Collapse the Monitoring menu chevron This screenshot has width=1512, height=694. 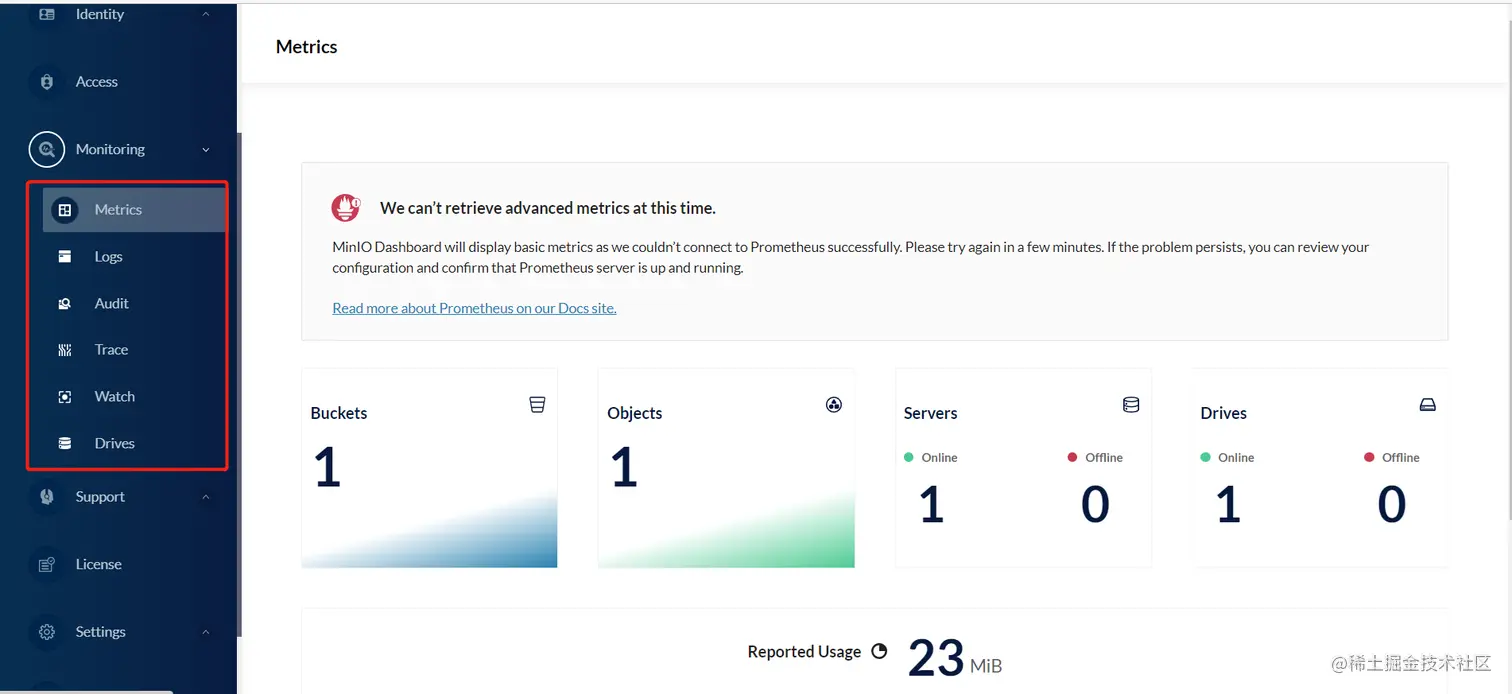[x=206, y=150]
